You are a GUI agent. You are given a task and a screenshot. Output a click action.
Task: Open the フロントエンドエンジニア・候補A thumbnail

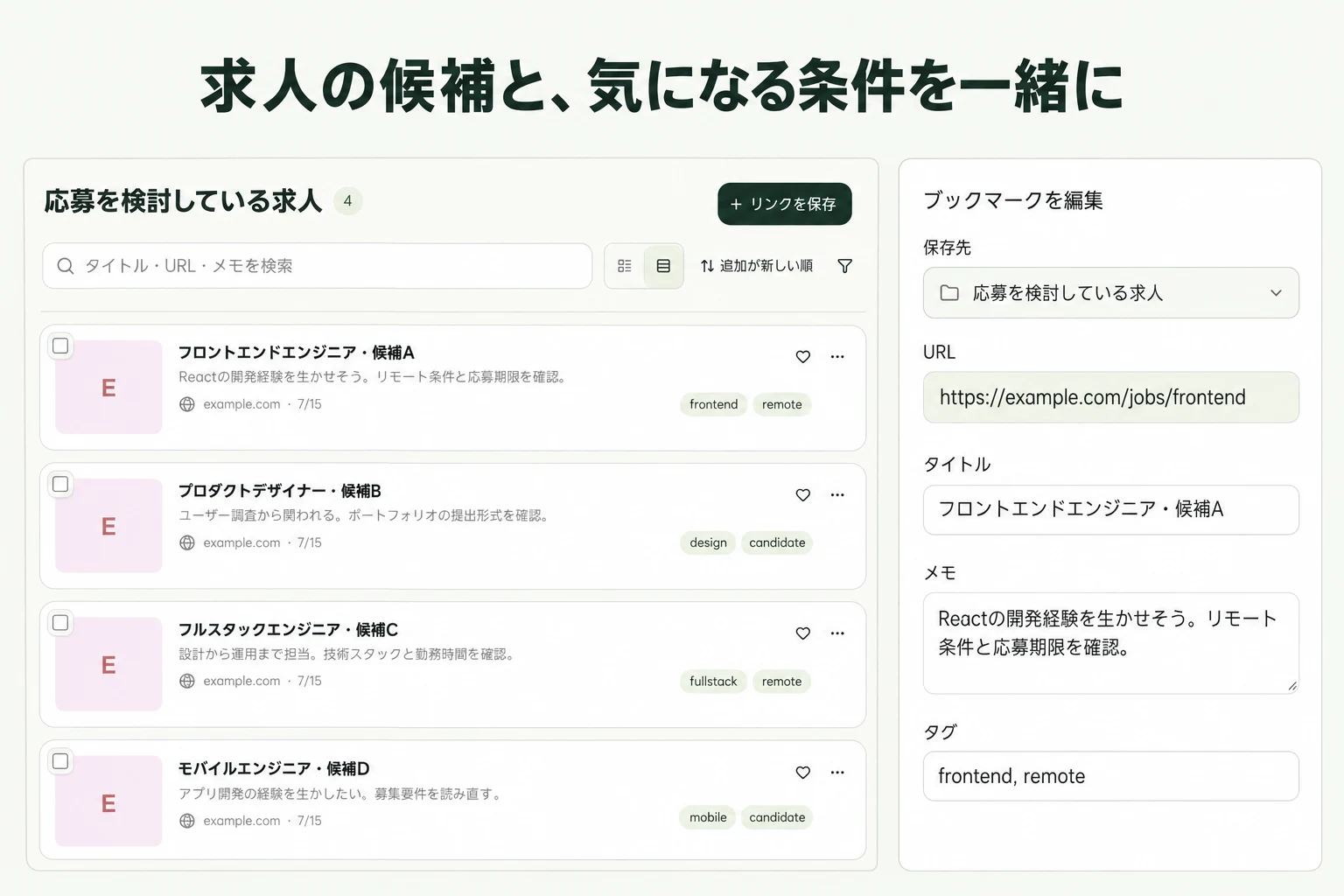coord(108,387)
